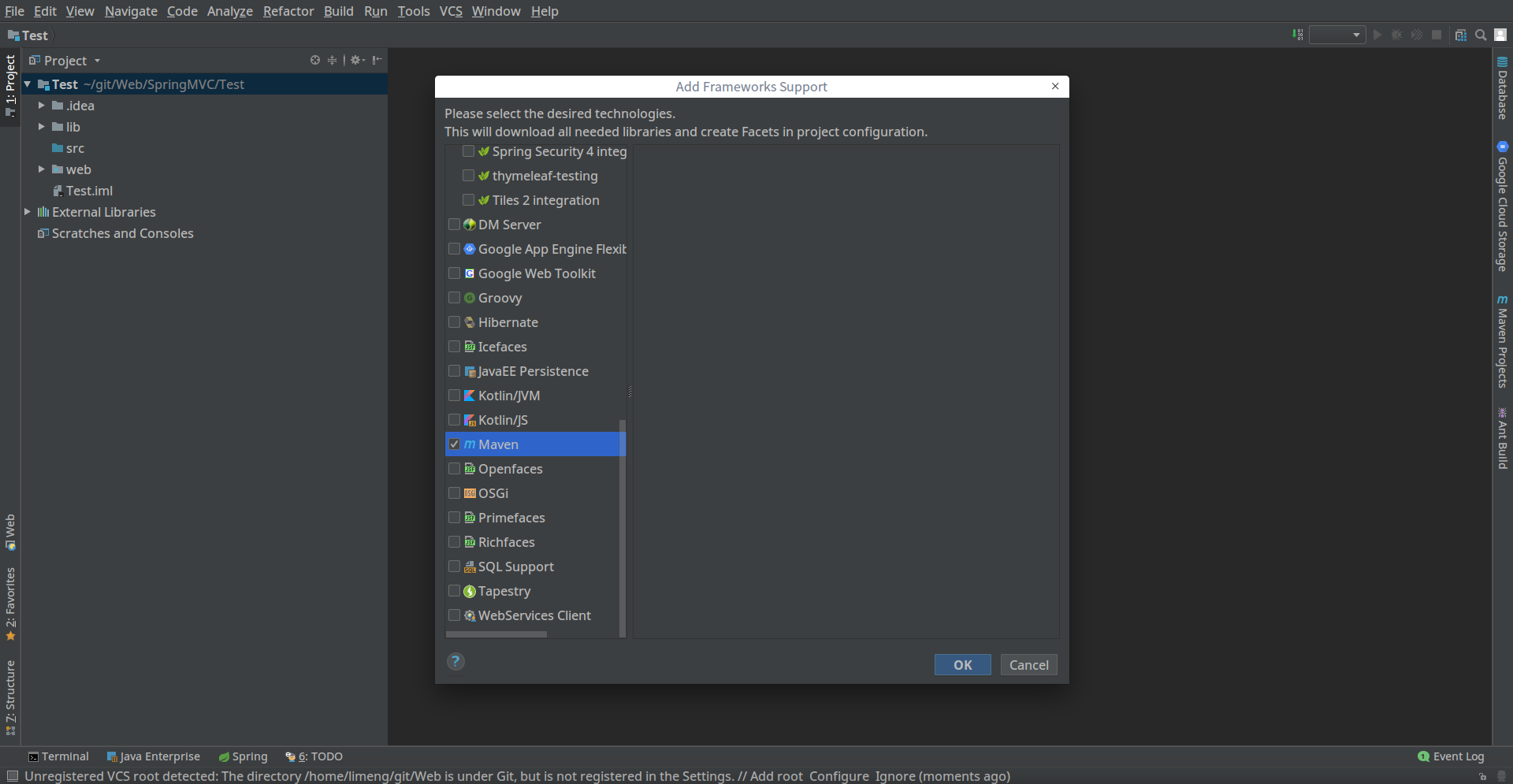The image size is (1513, 784).
Task: Open the Build menu
Action: (x=339, y=11)
